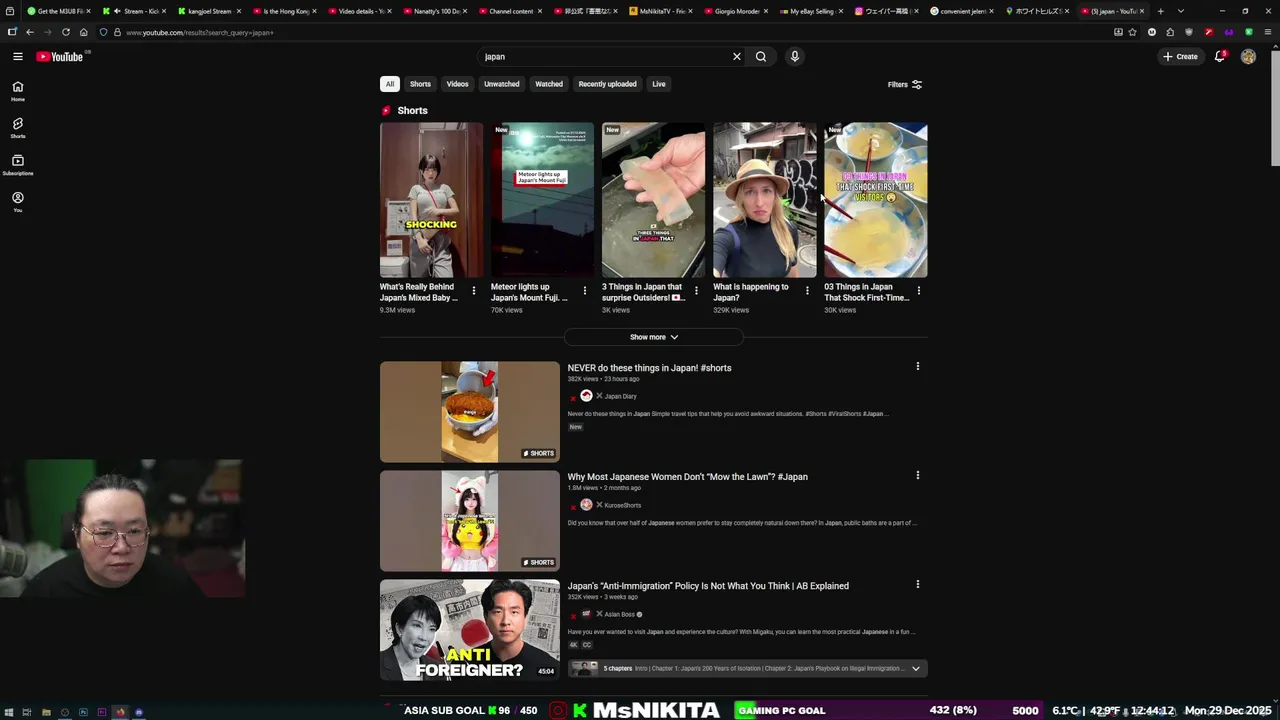The height and width of the screenshot is (720, 1280).
Task: Click the magnifier search button
Action: (x=761, y=57)
